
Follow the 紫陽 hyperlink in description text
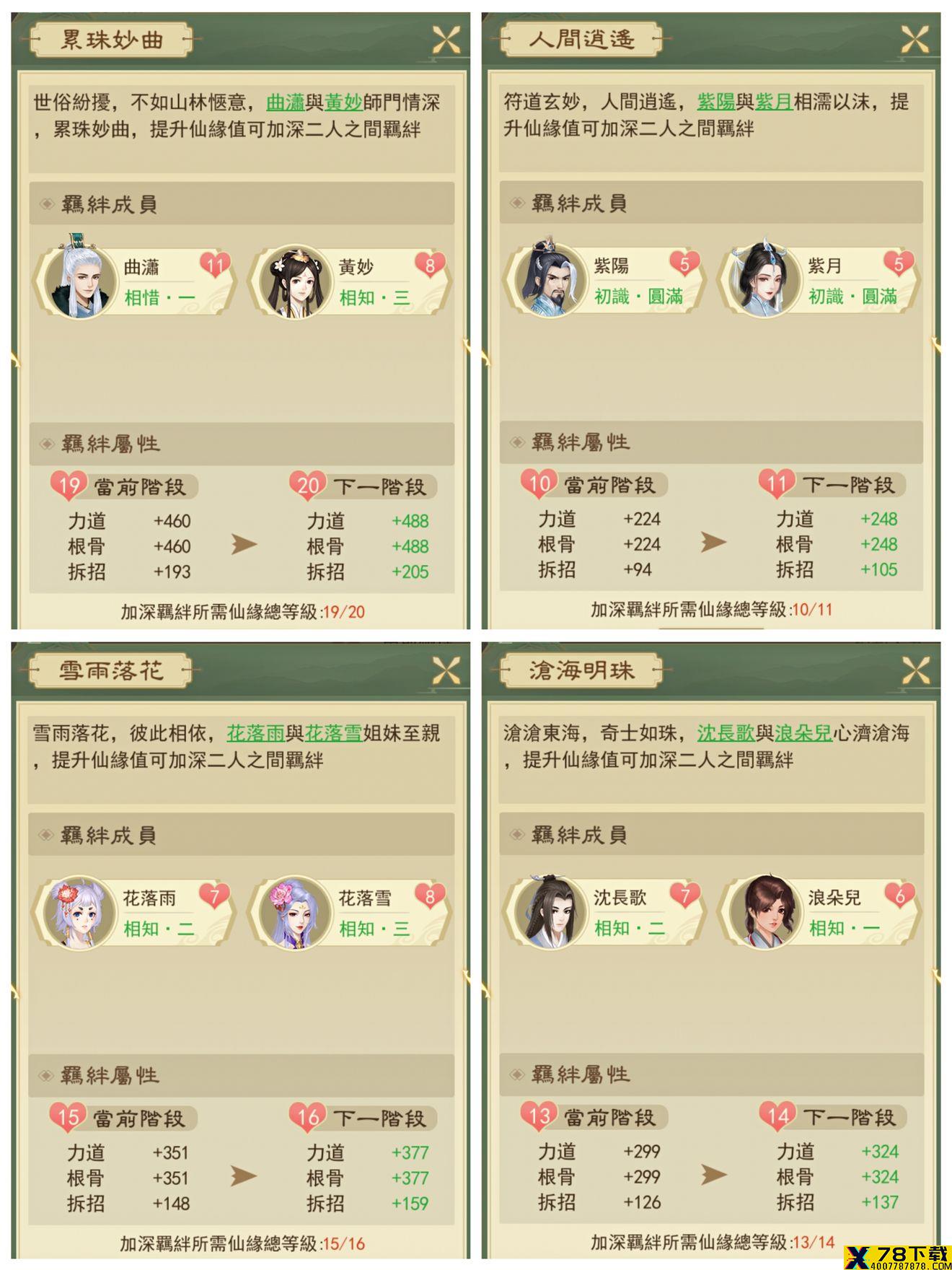tap(715, 102)
